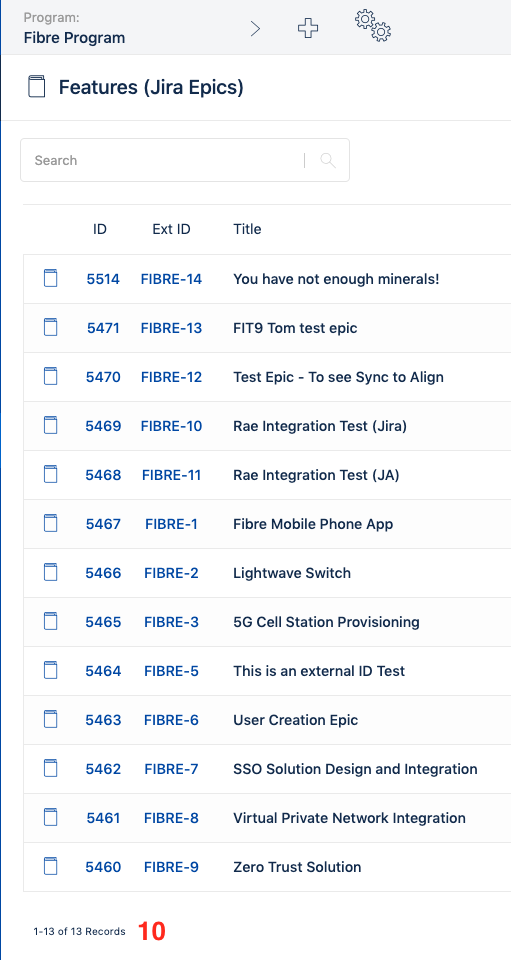Click the plus icon beside Fibre Program
The image size is (511, 960).
pyautogui.click(x=308, y=28)
